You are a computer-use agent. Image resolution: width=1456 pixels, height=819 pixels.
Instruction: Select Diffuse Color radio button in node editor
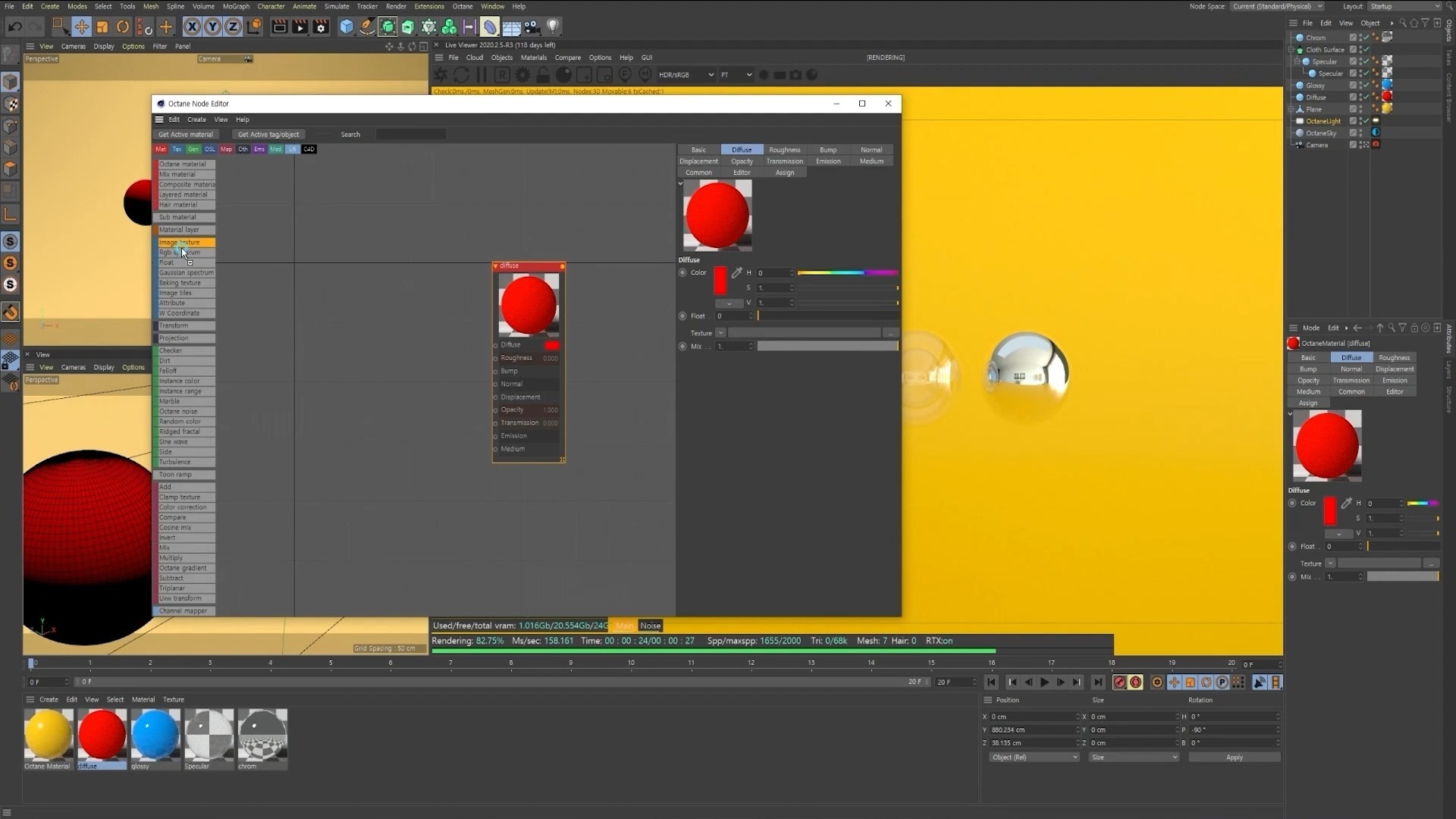pyautogui.click(x=682, y=272)
